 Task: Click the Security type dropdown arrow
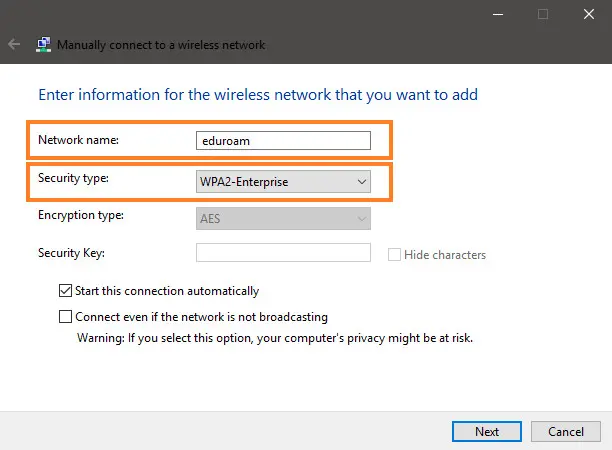click(361, 182)
